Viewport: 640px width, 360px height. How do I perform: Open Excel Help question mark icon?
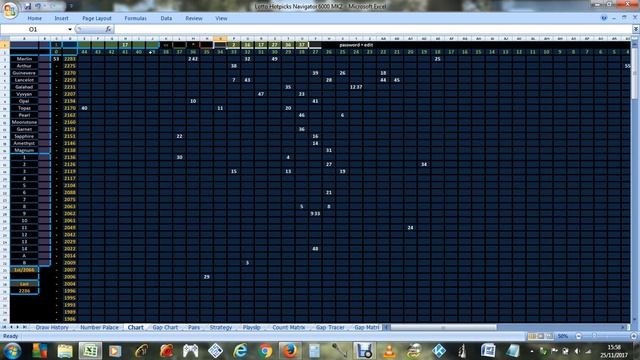point(604,18)
